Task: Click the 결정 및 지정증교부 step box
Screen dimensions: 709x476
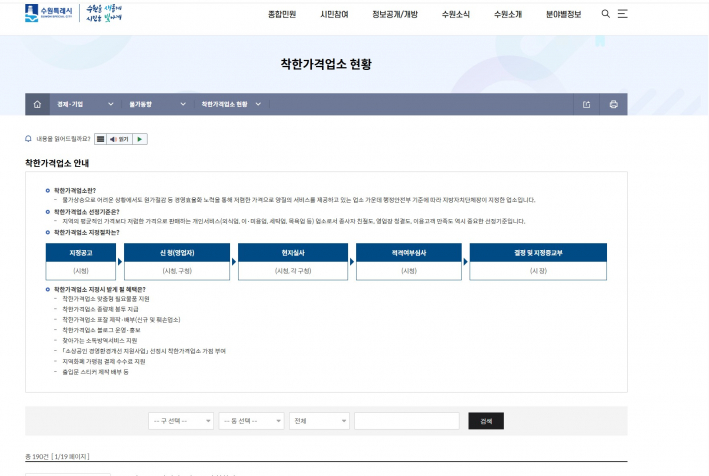Action: [538, 262]
